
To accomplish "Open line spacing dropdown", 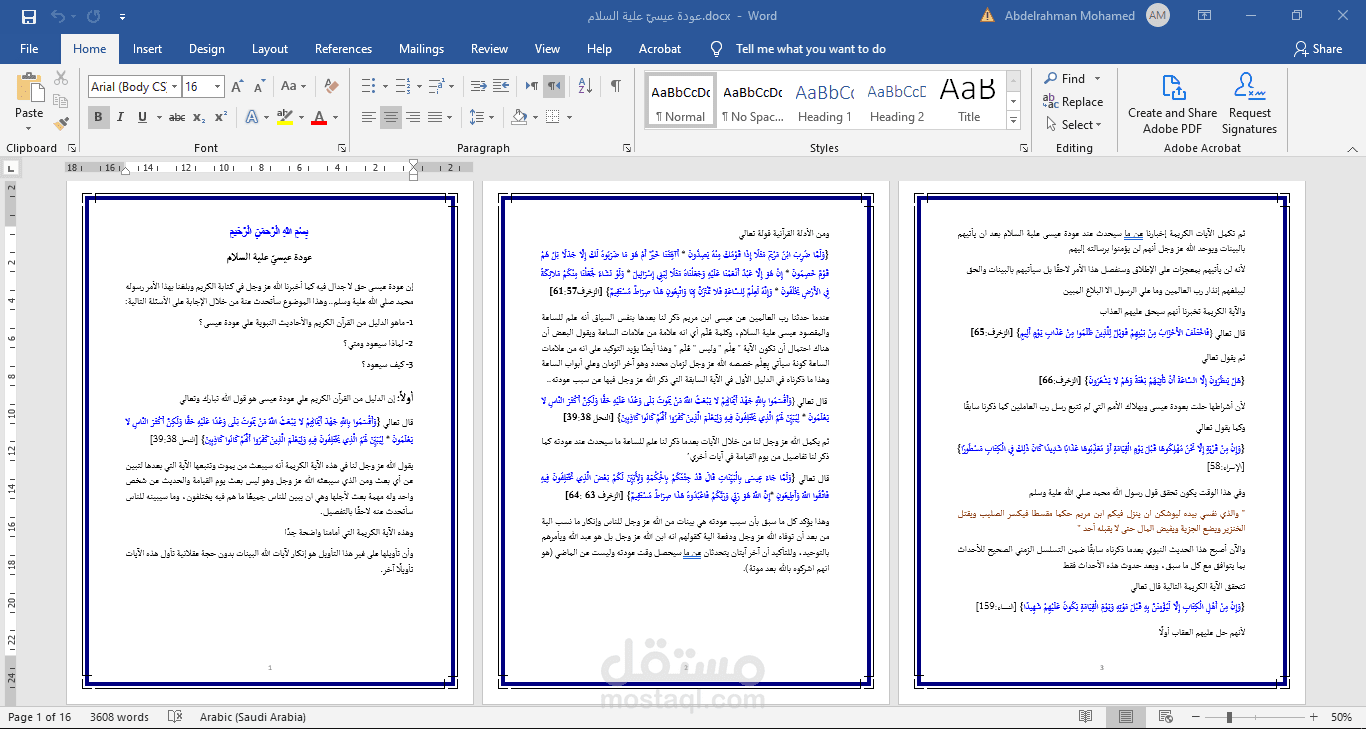I will pos(489,117).
